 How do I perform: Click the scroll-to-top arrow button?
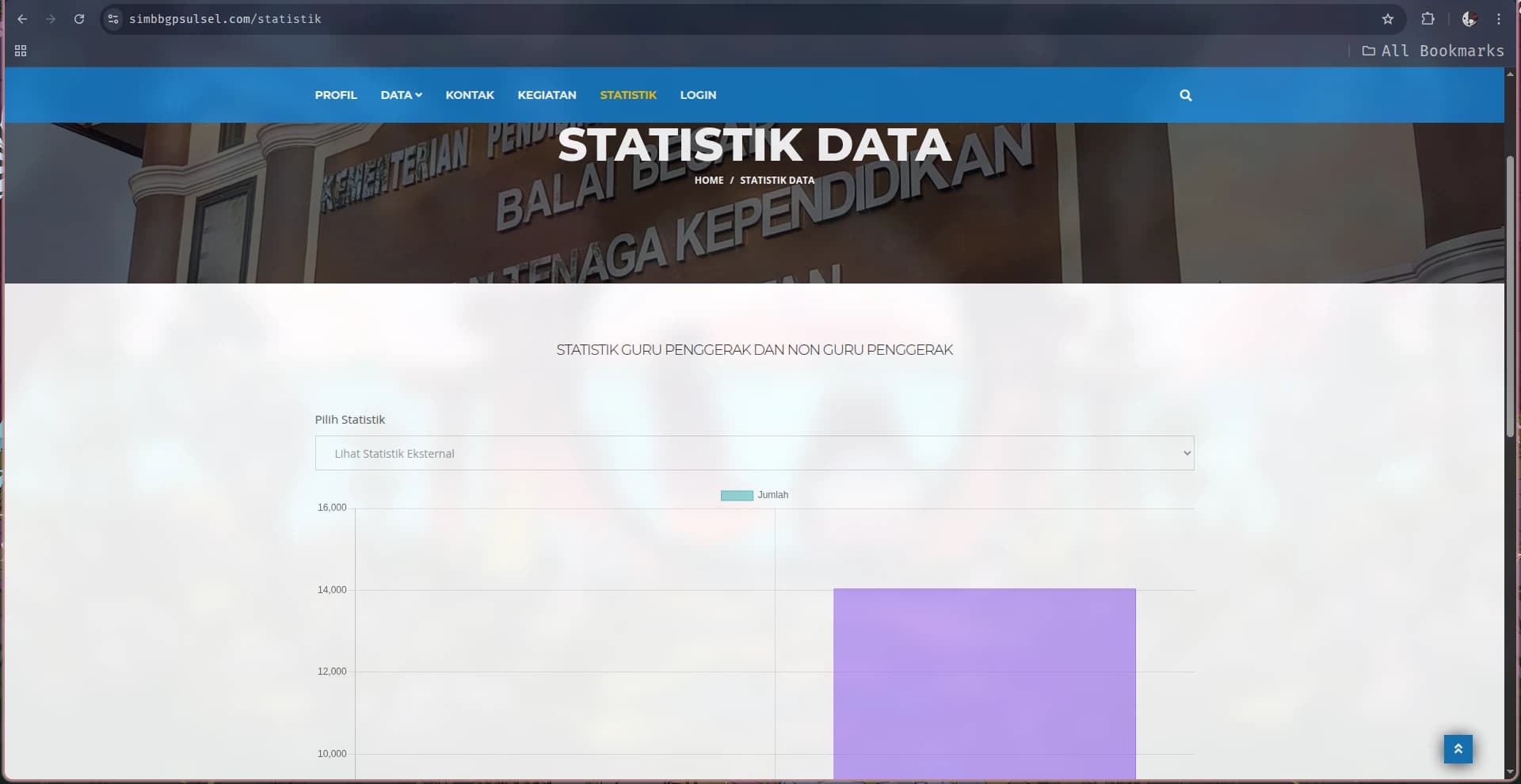[x=1458, y=748]
